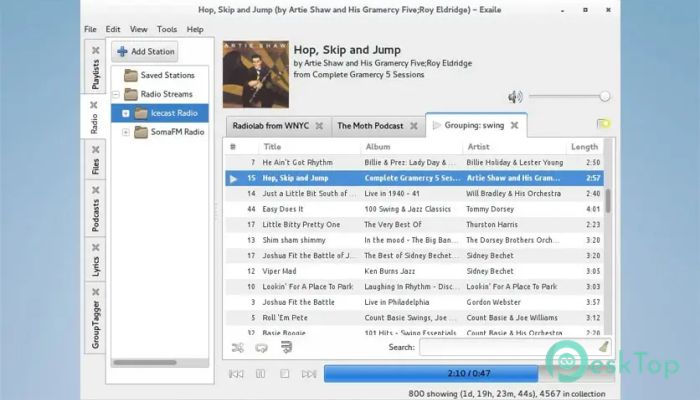
Task: Clear the search field with broom icon
Action: pos(604,346)
